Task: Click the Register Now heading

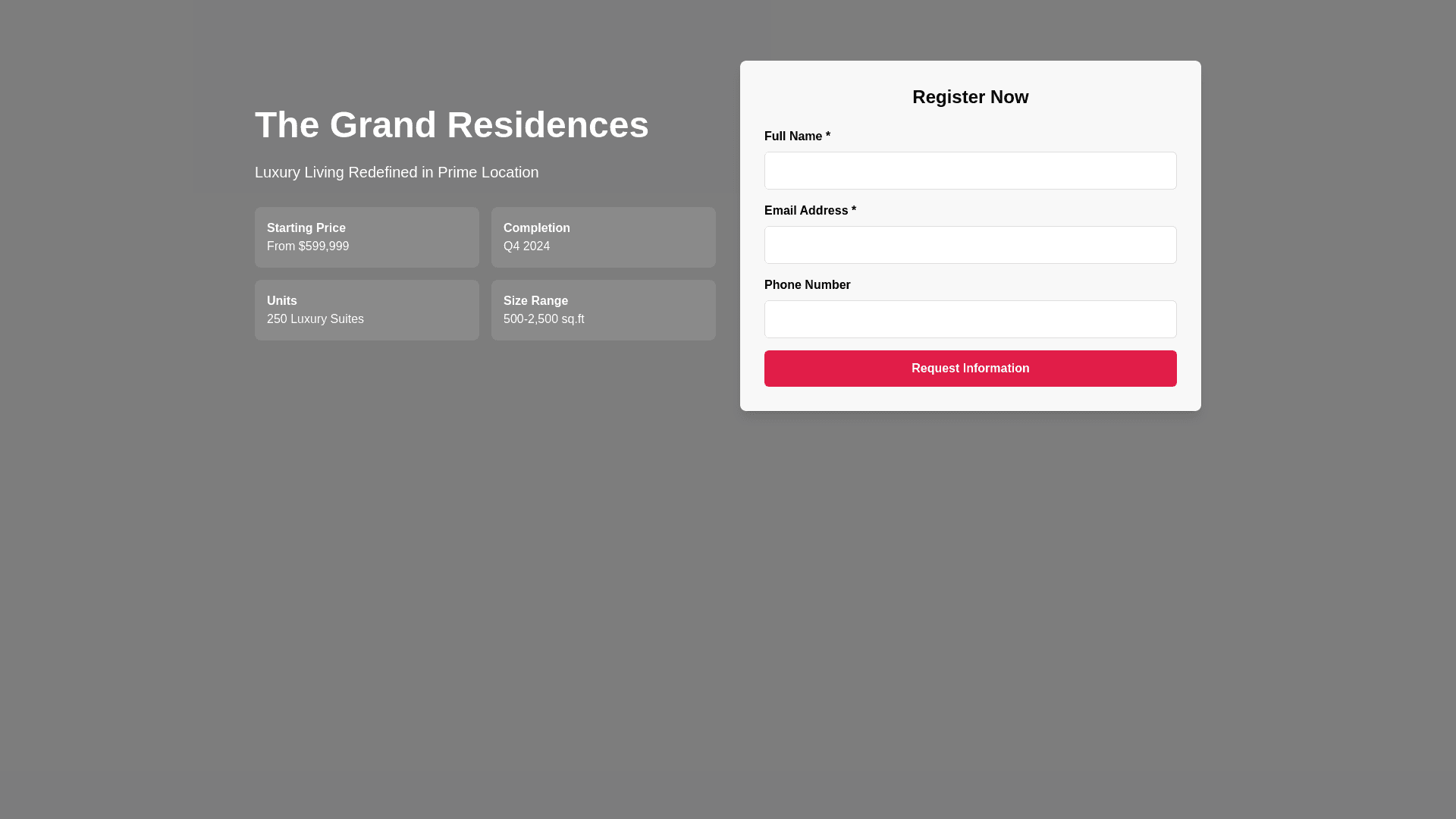Action: pyautogui.click(x=970, y=97)
